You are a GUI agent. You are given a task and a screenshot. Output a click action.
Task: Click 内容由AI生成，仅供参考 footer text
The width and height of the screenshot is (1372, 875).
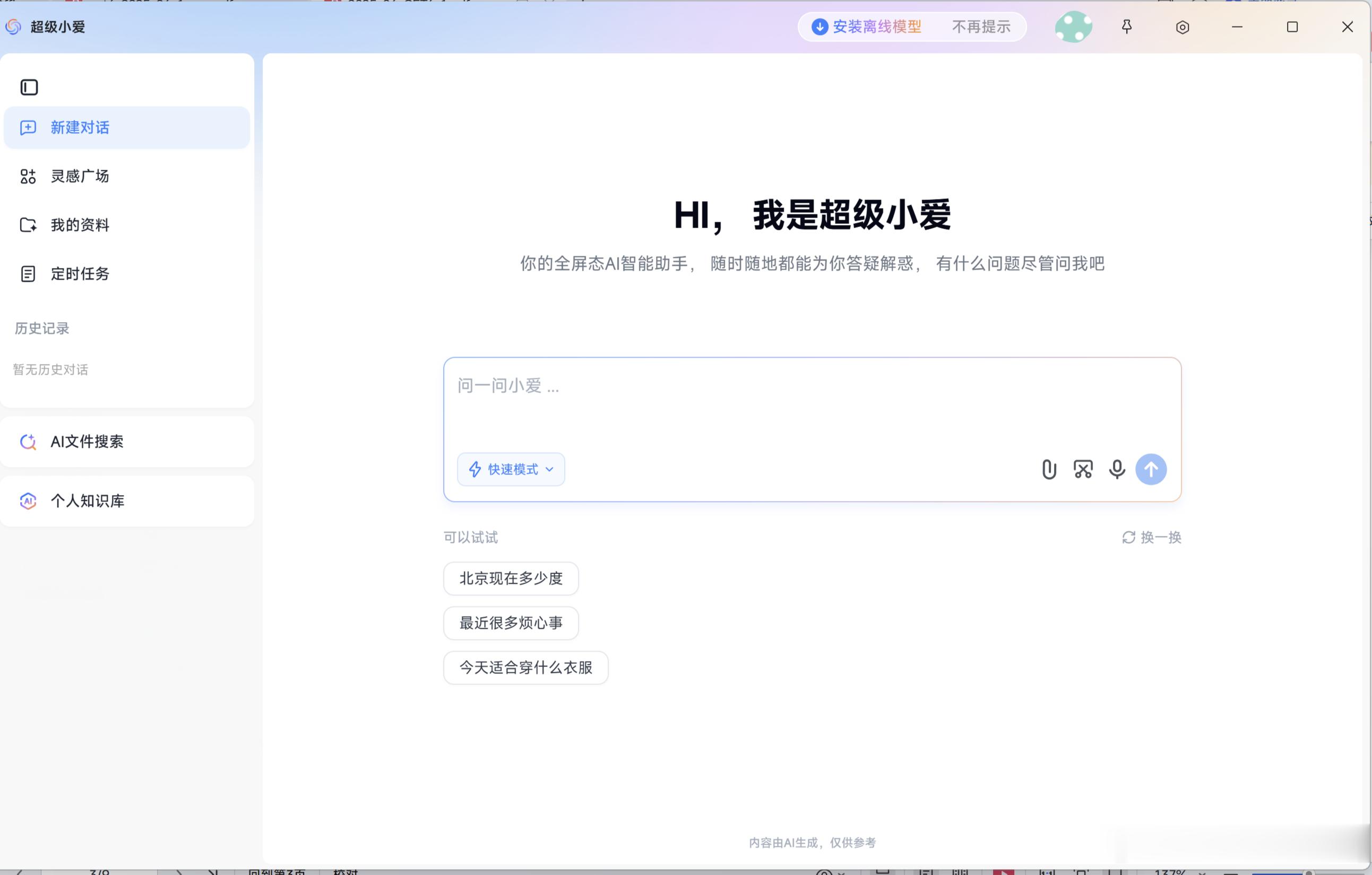(x=812, y=843)
